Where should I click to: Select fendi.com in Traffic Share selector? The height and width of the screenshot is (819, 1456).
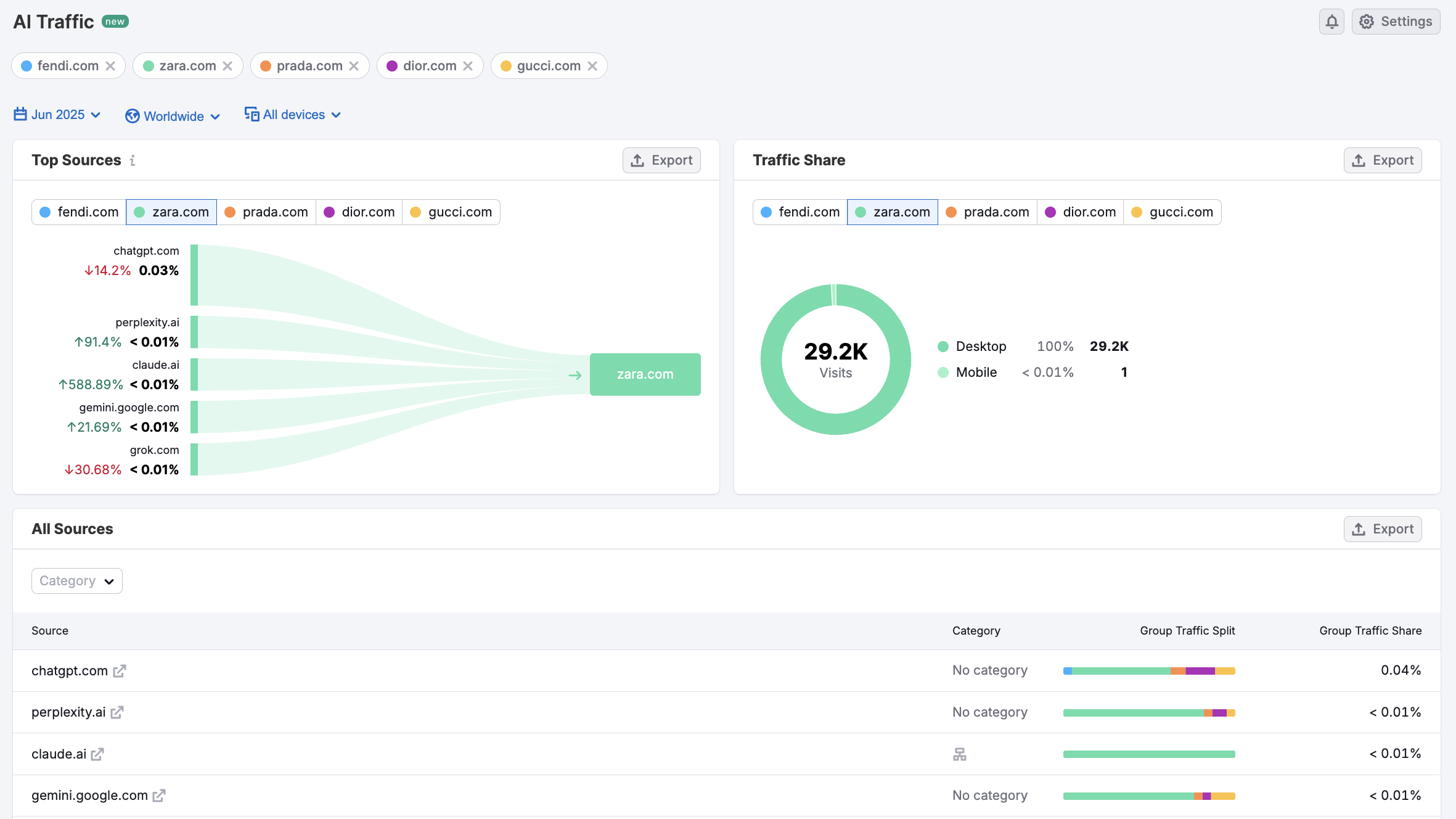pos(800,212)
